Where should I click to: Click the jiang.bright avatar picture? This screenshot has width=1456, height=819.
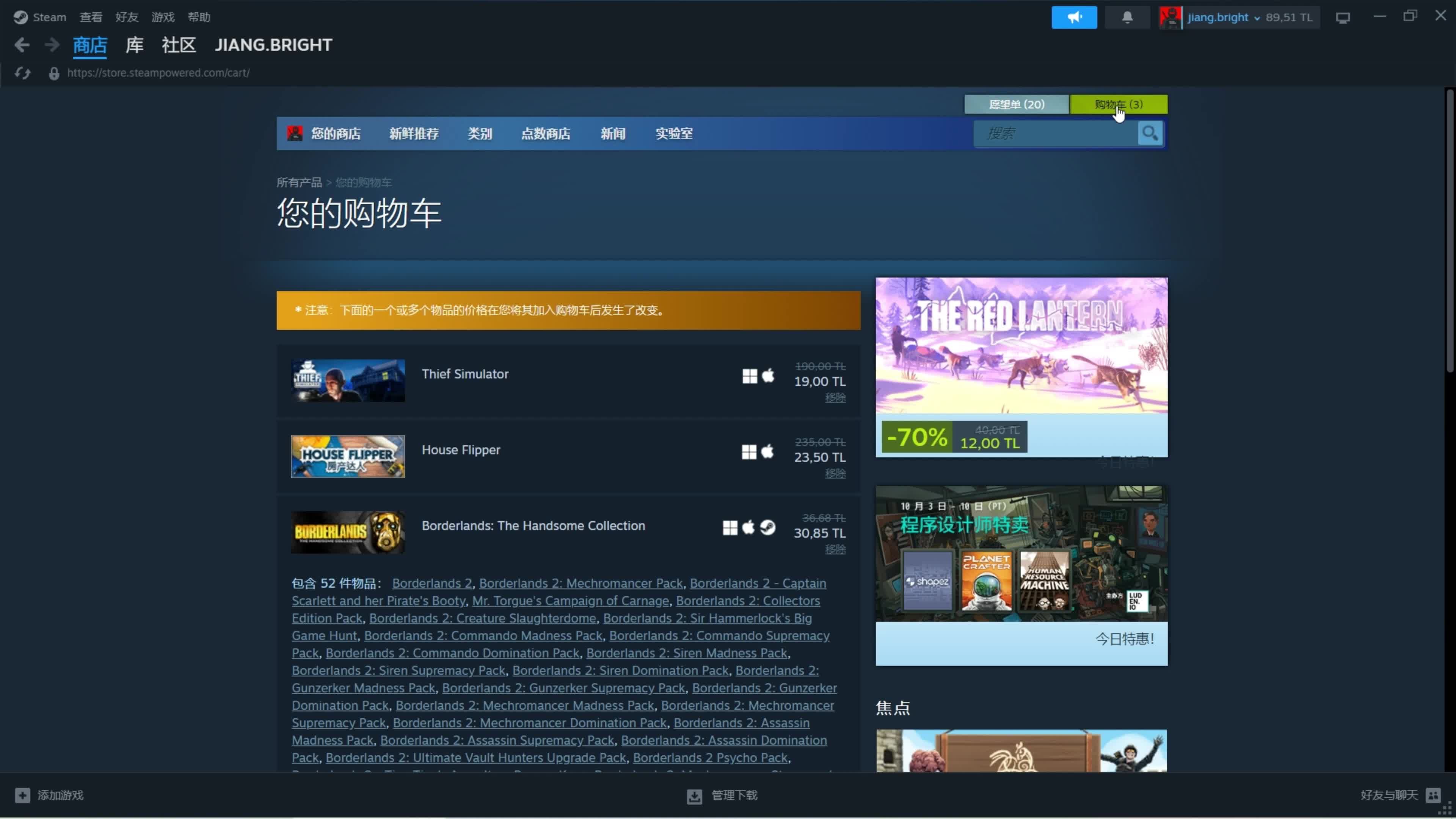click(x=1170, y=17)
